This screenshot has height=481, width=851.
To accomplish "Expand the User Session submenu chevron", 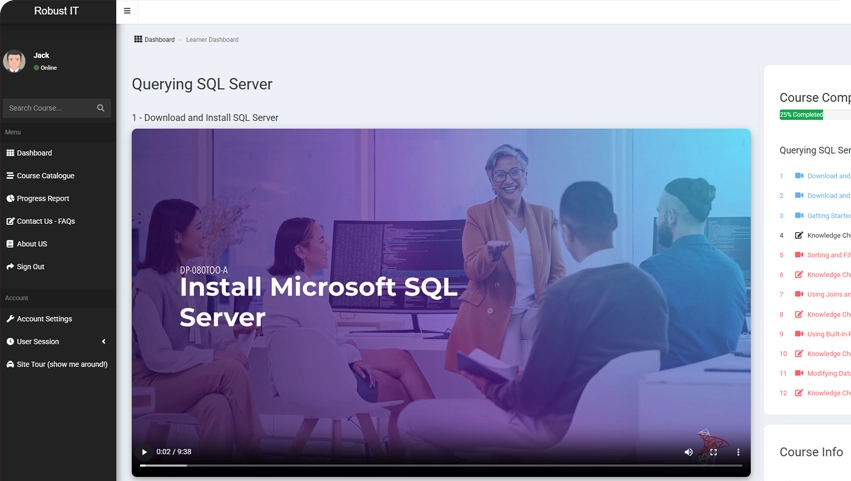I will [104, 341].
